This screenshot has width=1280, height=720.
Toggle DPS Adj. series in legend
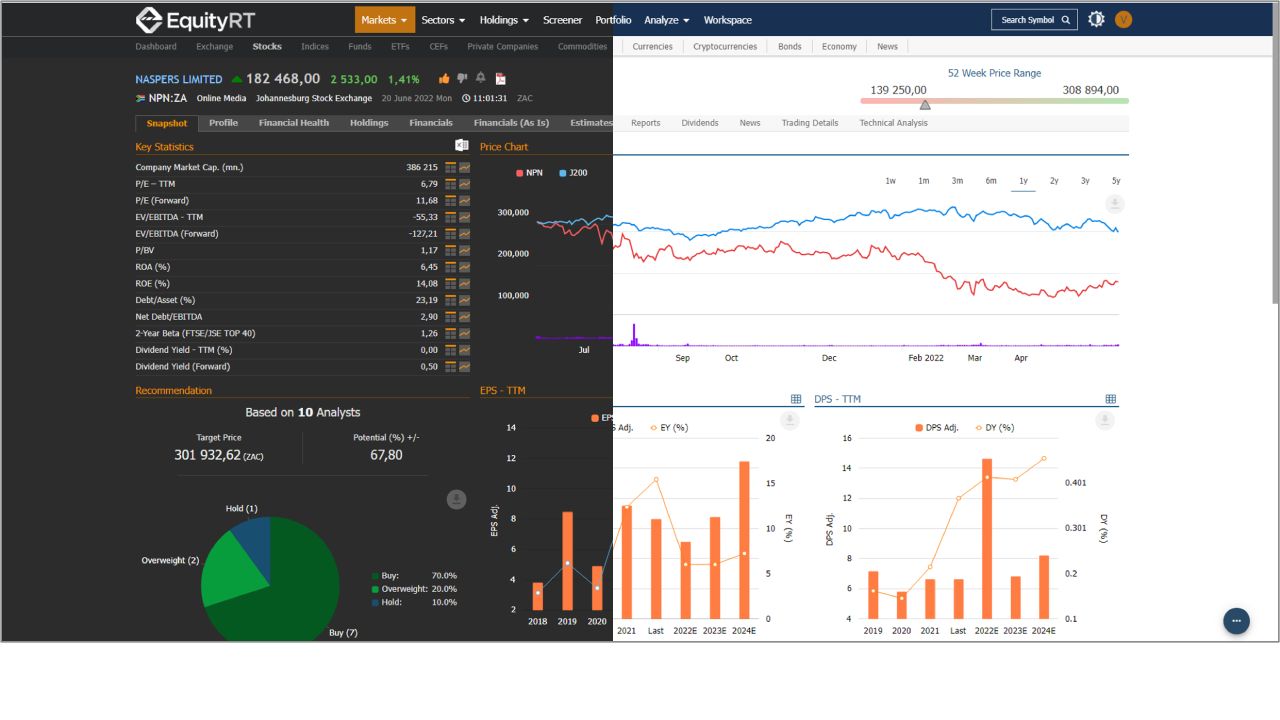[x=937, y=427]
